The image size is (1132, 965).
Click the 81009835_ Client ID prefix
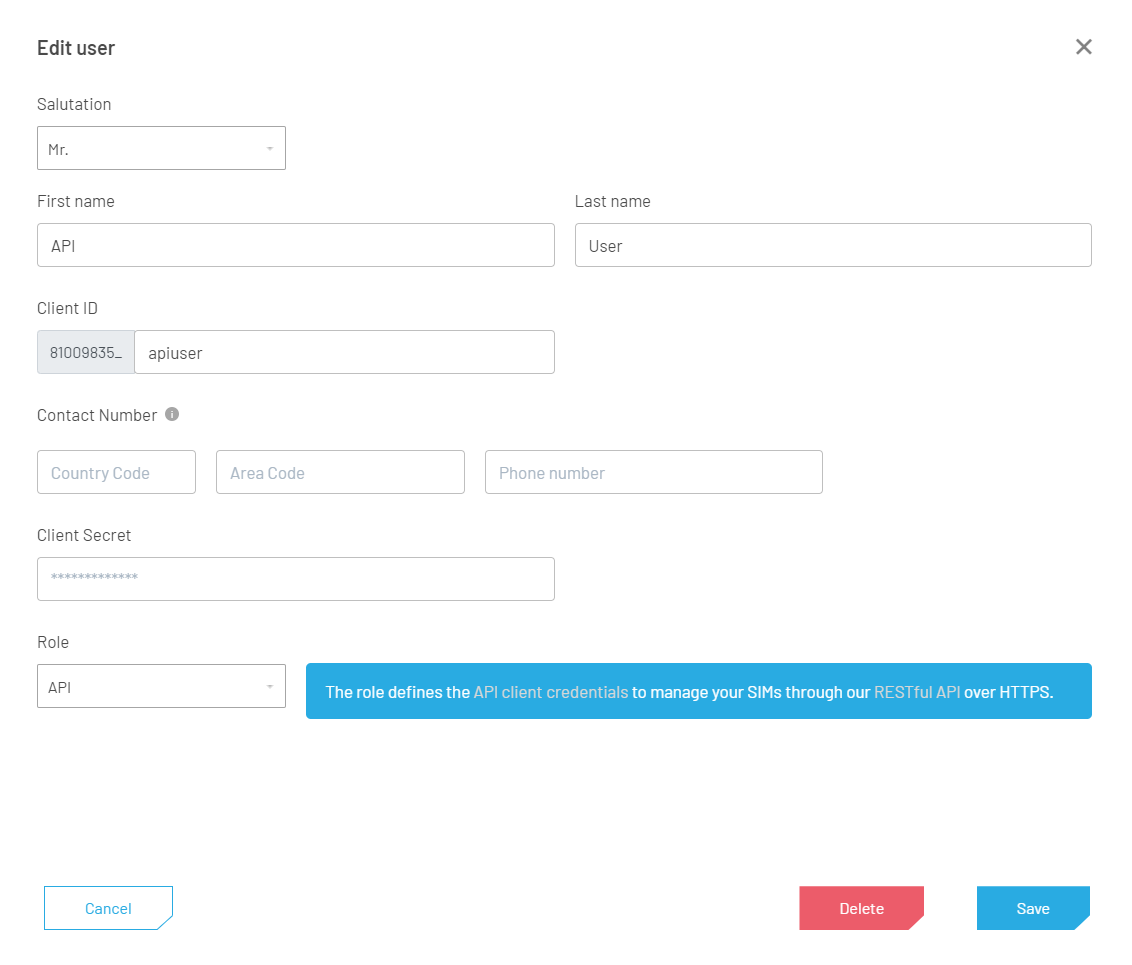coord(86,352)
